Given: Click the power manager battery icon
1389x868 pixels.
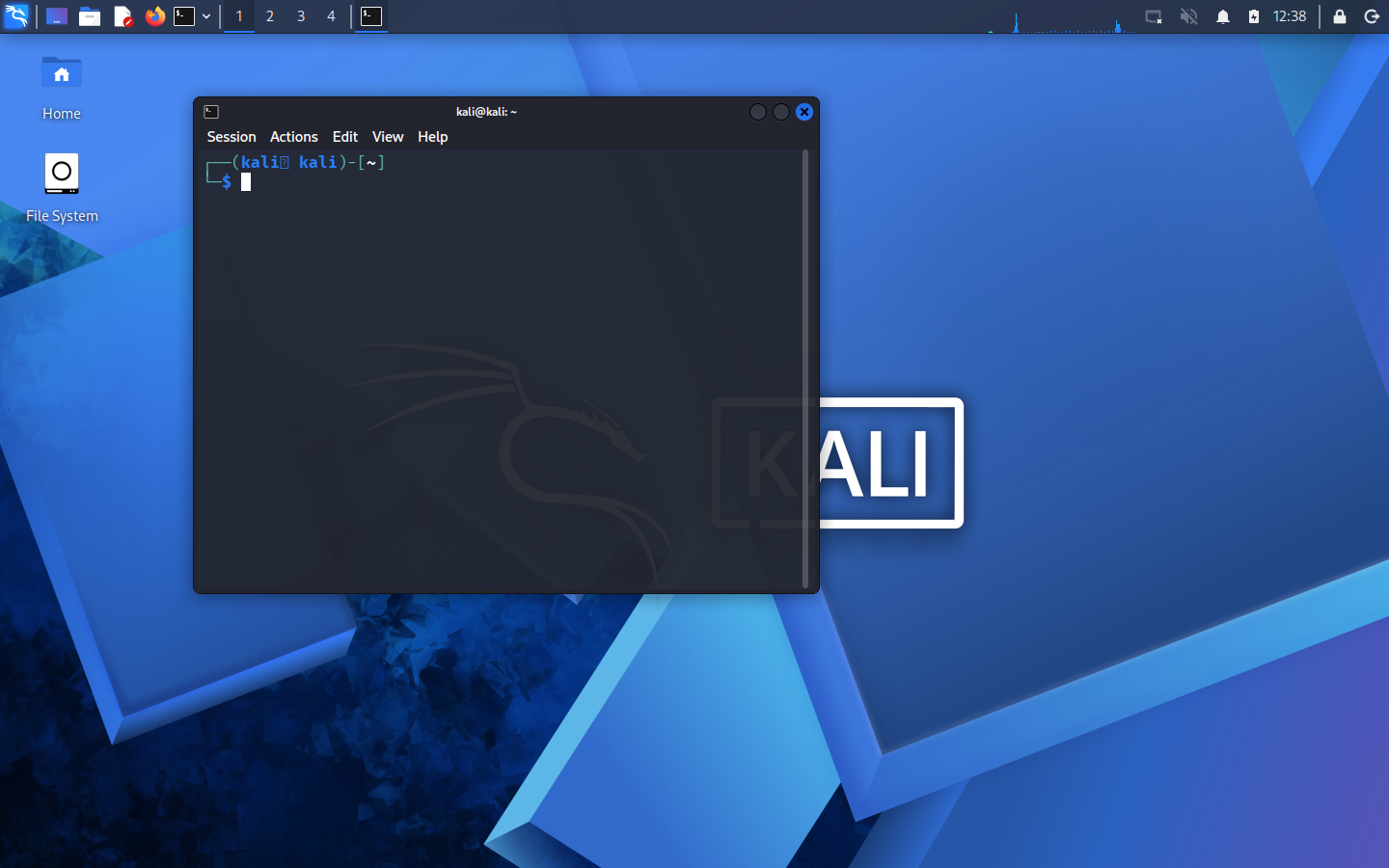Looking at the screenshot, I should 1254,16.
